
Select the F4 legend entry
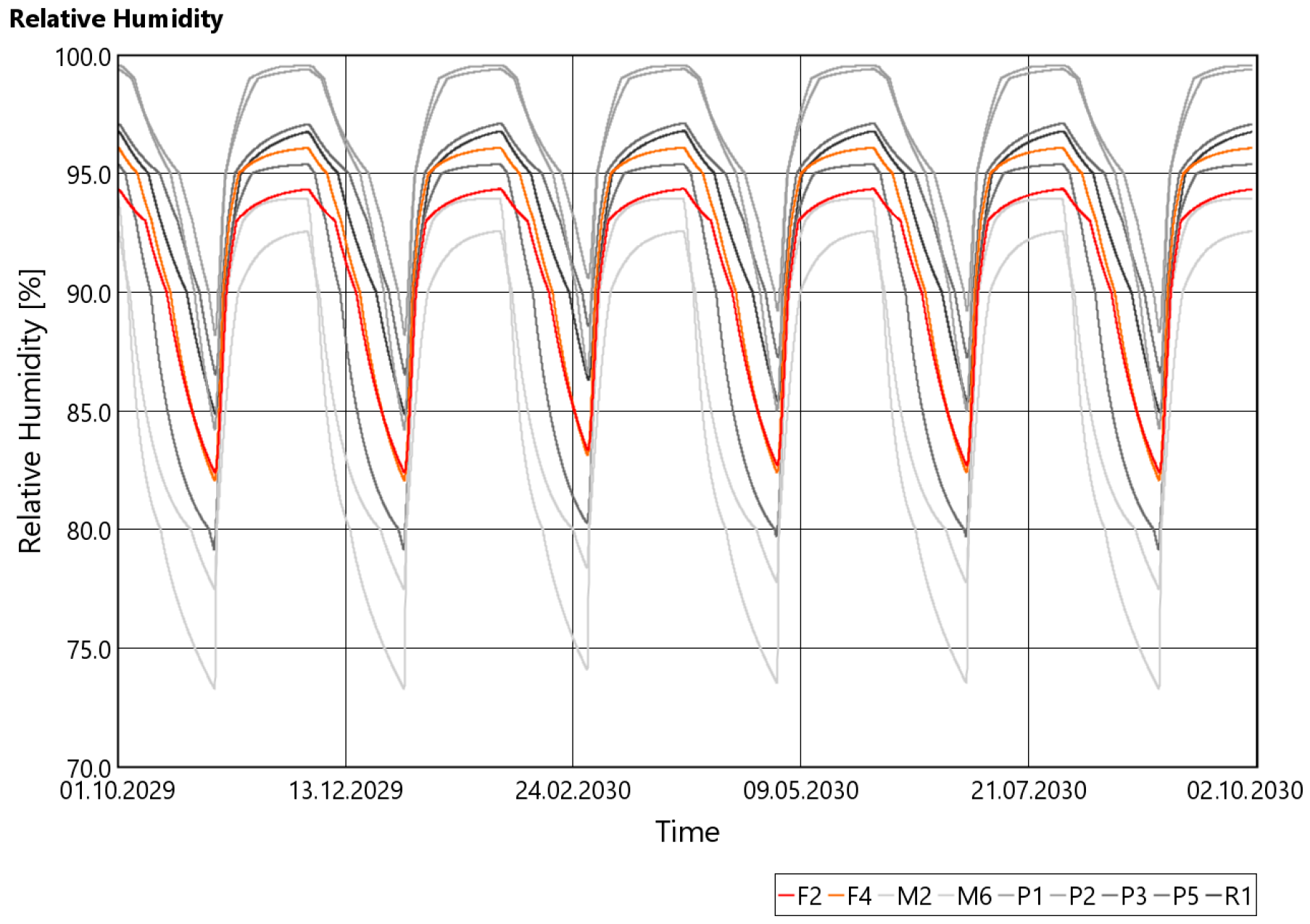(x=850, y=896)
